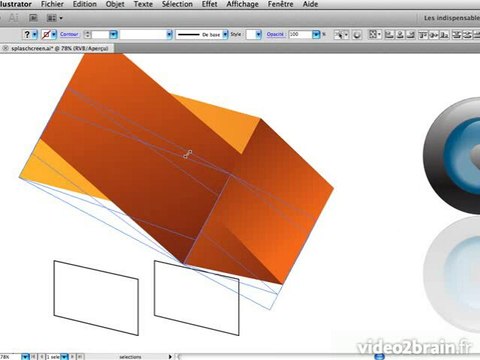Click the align to selection options icon
The image size is (480, 360).
(x=374, y=34)
